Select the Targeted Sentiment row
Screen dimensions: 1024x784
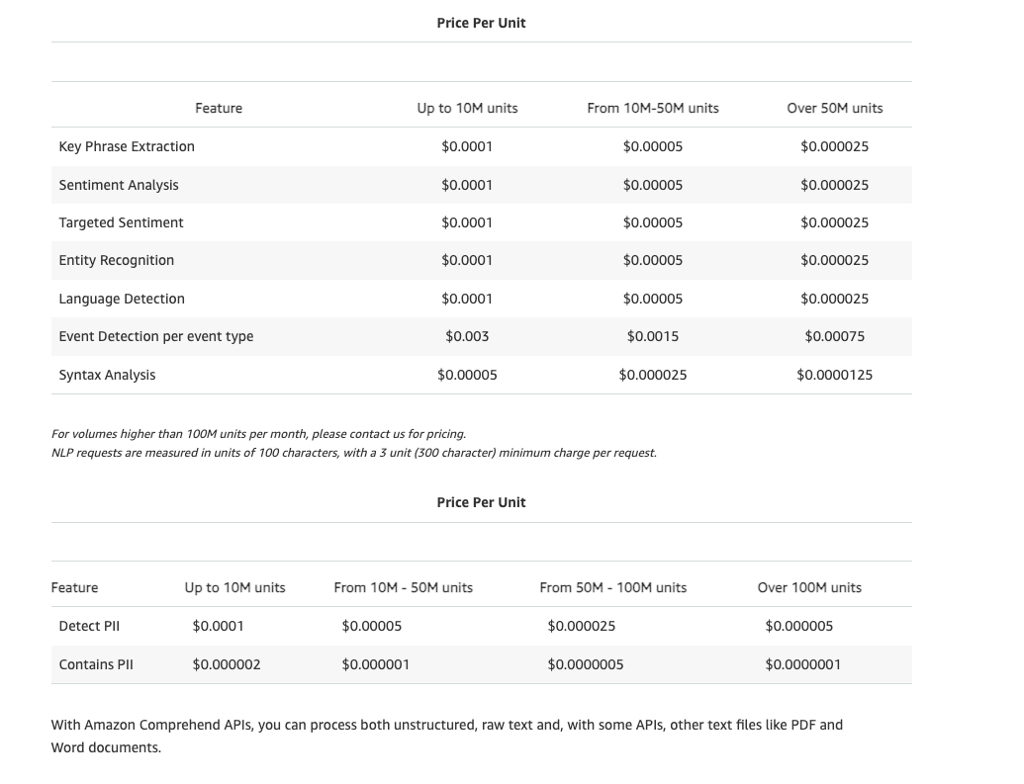coord(120,222)
